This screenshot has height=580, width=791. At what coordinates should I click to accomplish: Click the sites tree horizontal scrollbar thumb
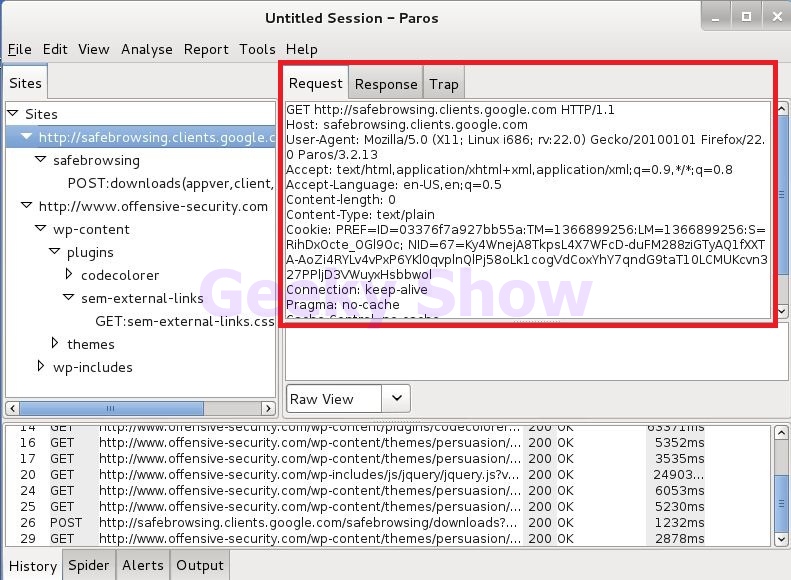tap(111, 408)
